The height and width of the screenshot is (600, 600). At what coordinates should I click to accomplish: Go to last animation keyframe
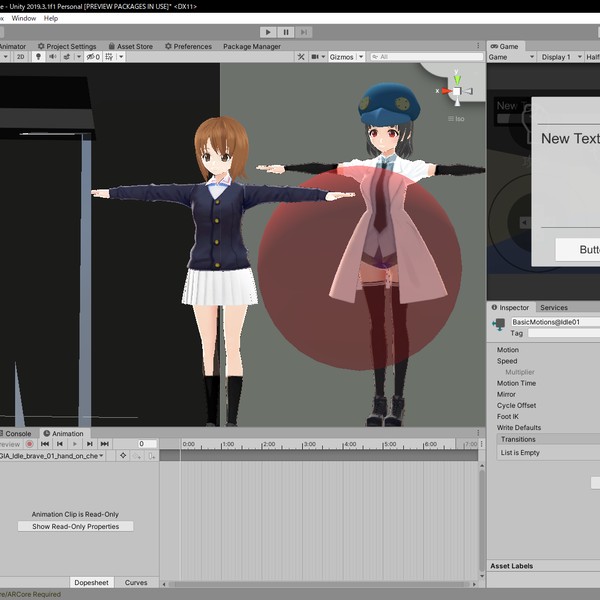tap(104, 444)
